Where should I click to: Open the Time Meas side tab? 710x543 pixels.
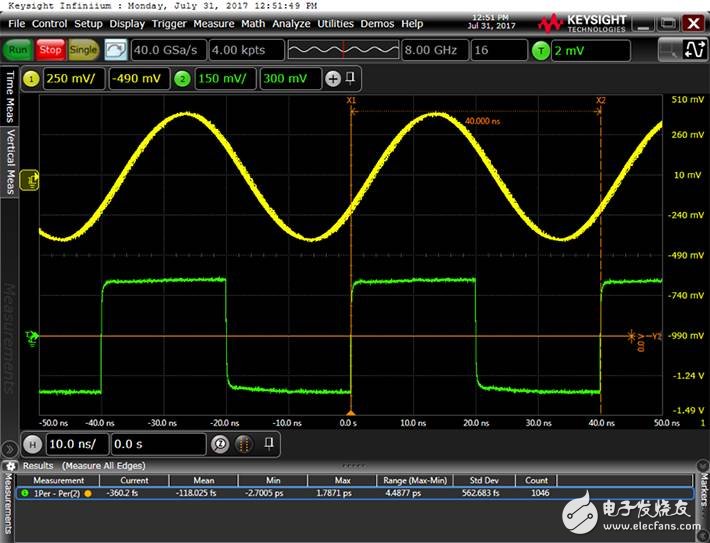[10, 96]
